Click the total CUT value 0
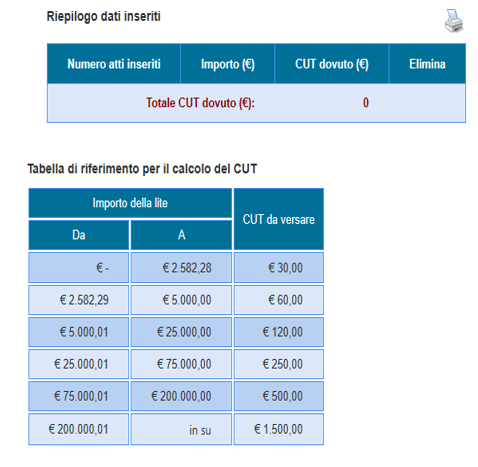This screenshot has height=467, width=478. (x=366, y=103)
